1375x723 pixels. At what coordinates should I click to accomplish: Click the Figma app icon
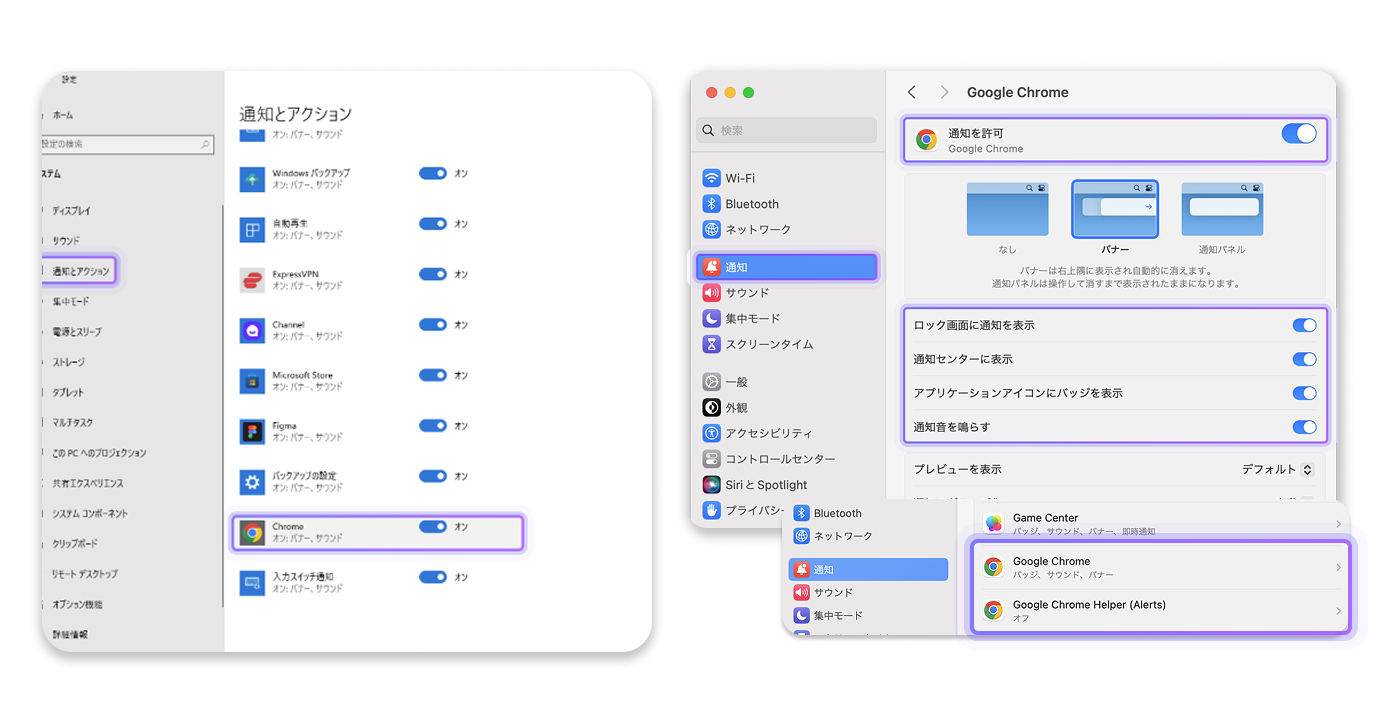click(252, 432)
